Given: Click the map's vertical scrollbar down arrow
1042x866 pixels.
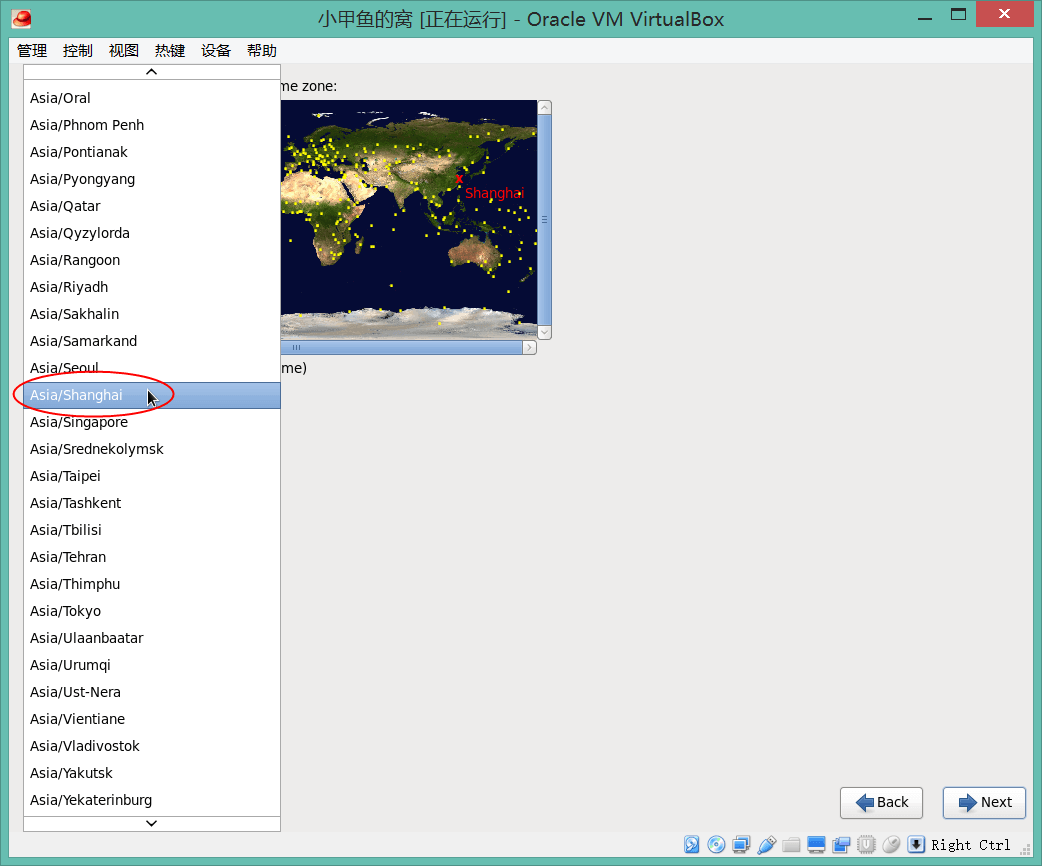Looking at the screenshot, I should click(544, 332).
